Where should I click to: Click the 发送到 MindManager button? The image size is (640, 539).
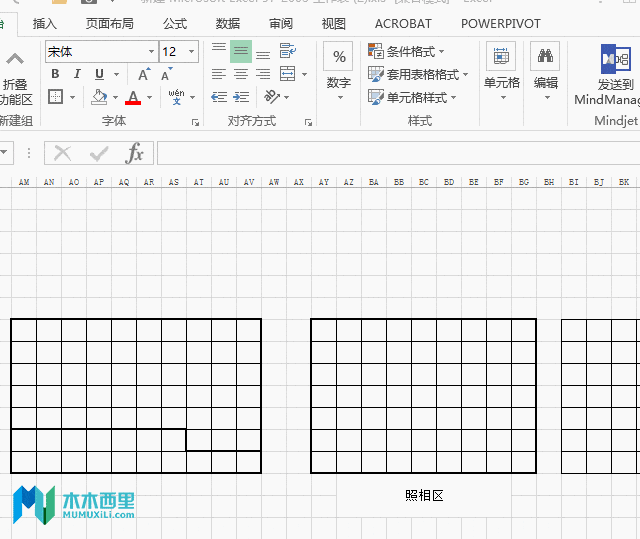[x=607, y=75]
